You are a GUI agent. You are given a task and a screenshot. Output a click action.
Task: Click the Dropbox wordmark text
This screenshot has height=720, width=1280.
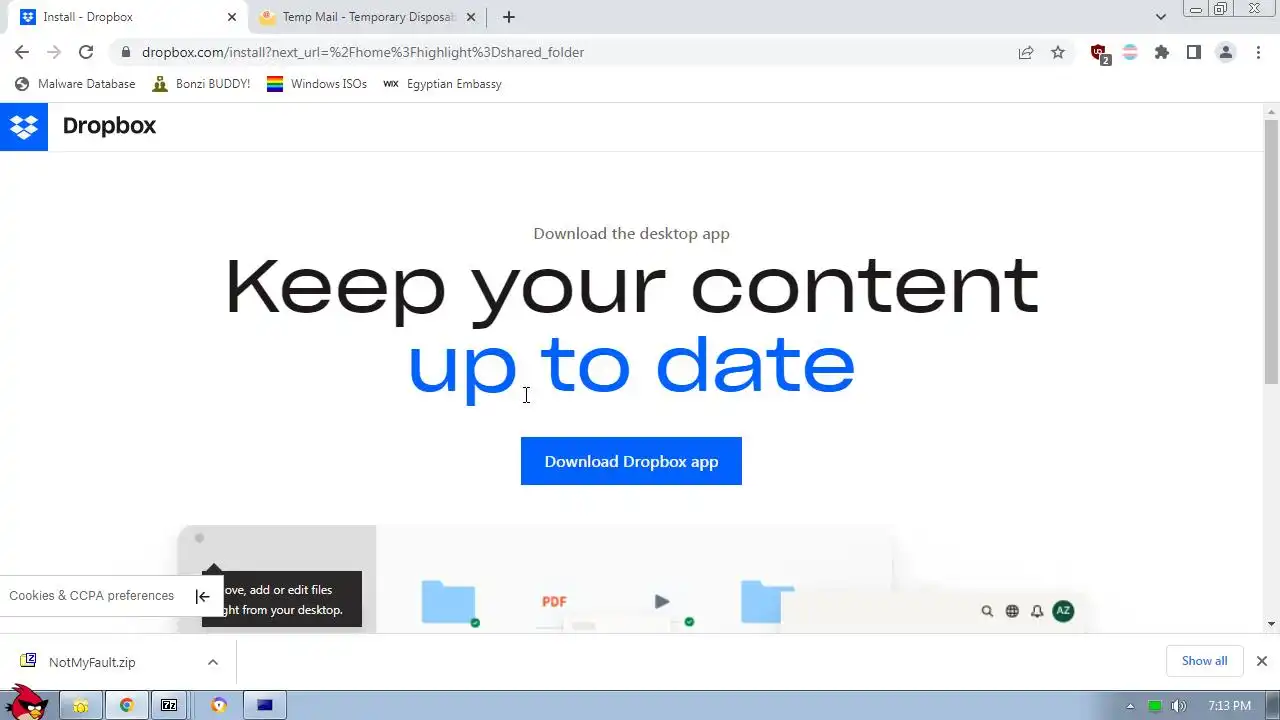109,126
